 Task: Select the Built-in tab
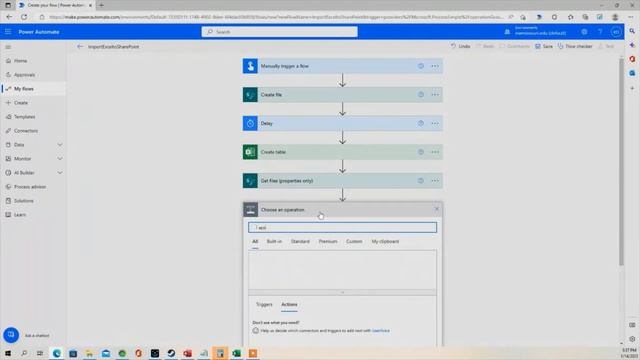pos(274,242)
